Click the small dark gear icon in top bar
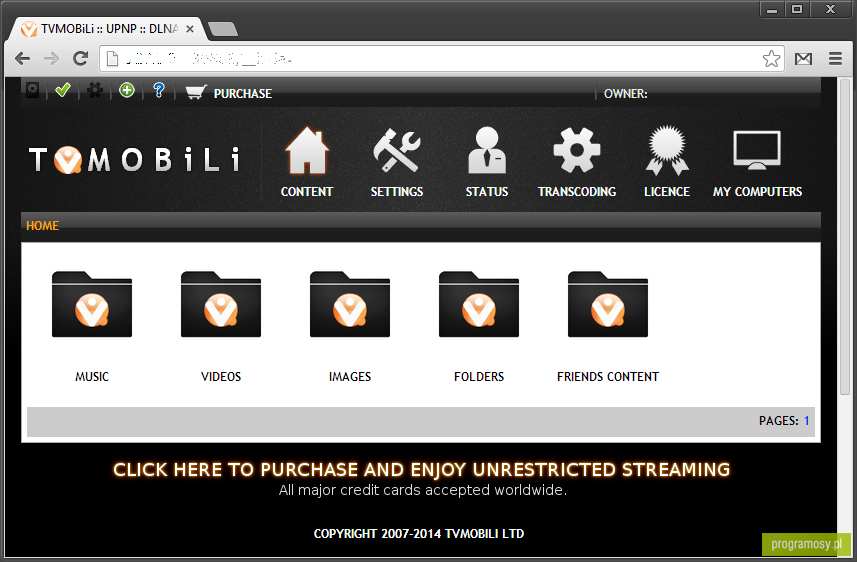This screenshot has width=857, height=562. tap(95, 90)
